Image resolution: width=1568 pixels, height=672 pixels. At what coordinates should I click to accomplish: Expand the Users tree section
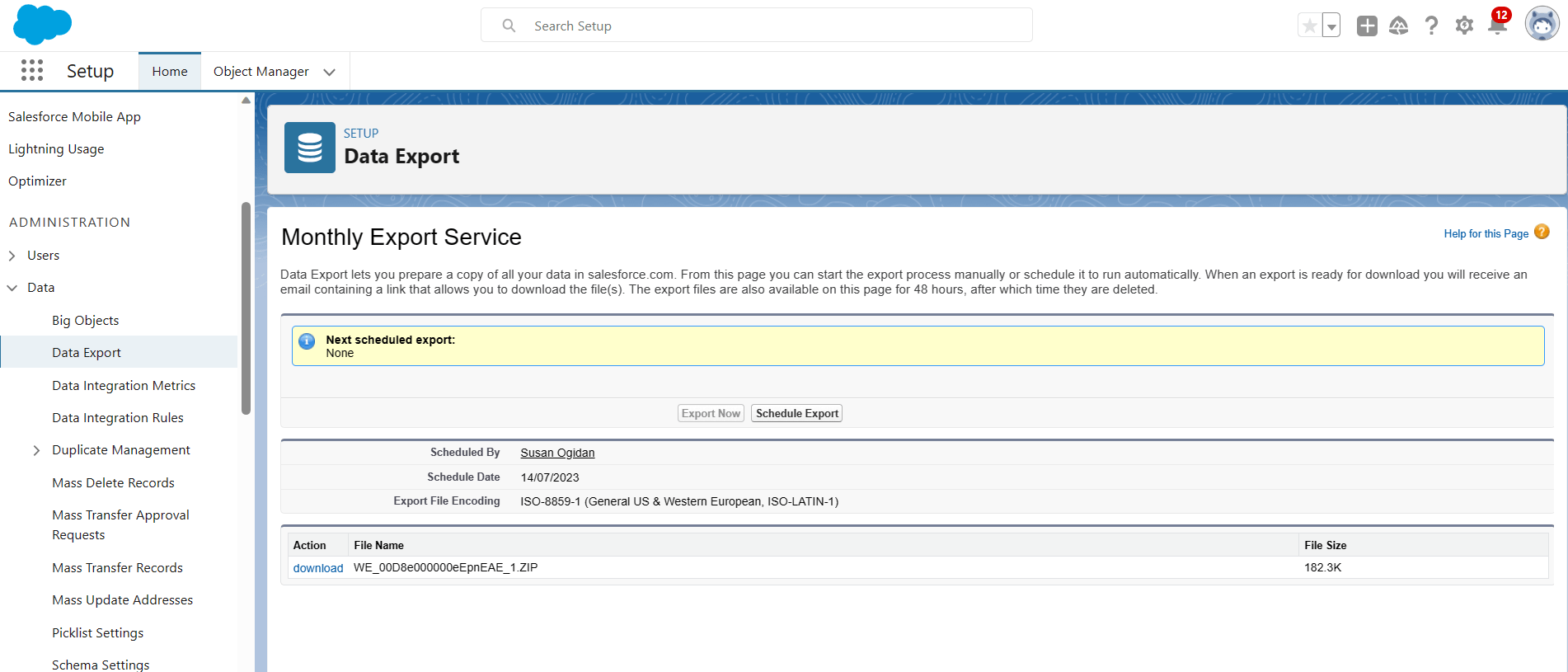pos(12,256)
